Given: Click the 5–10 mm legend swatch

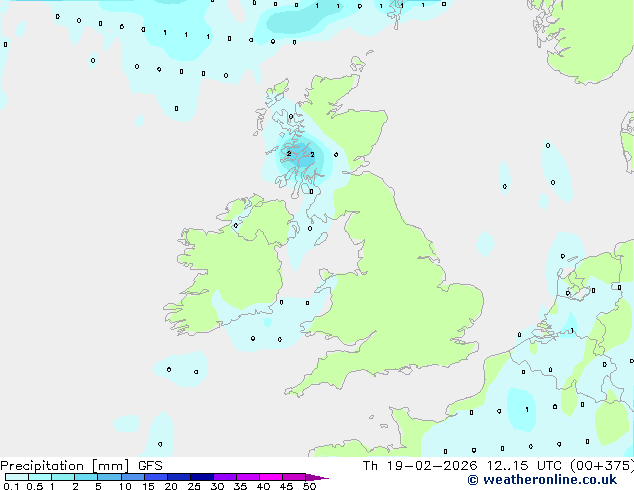Looking at the screenshot, I should click(x=109, y=477).
